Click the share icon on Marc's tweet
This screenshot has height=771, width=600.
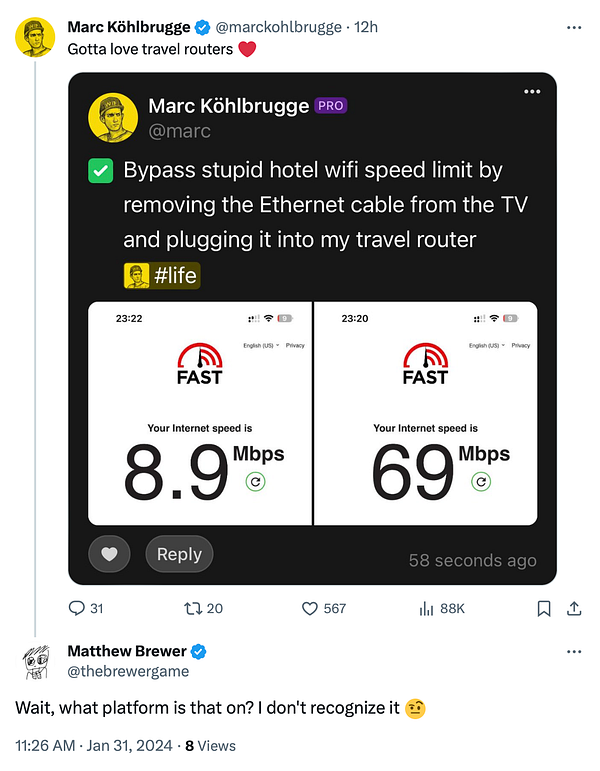(x=574, y=607)
